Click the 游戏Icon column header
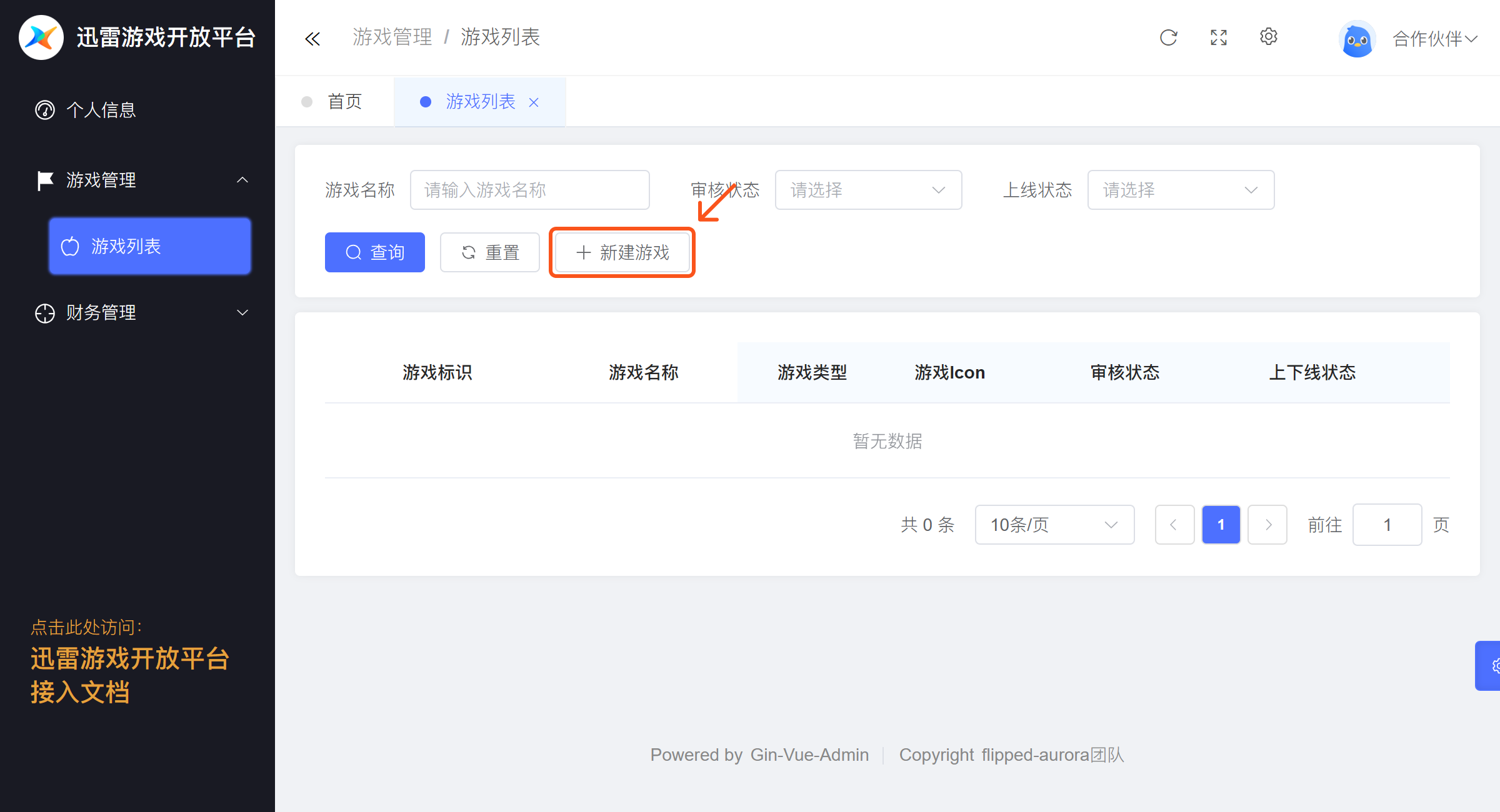The image size is (1500, 812). [950, 373]
